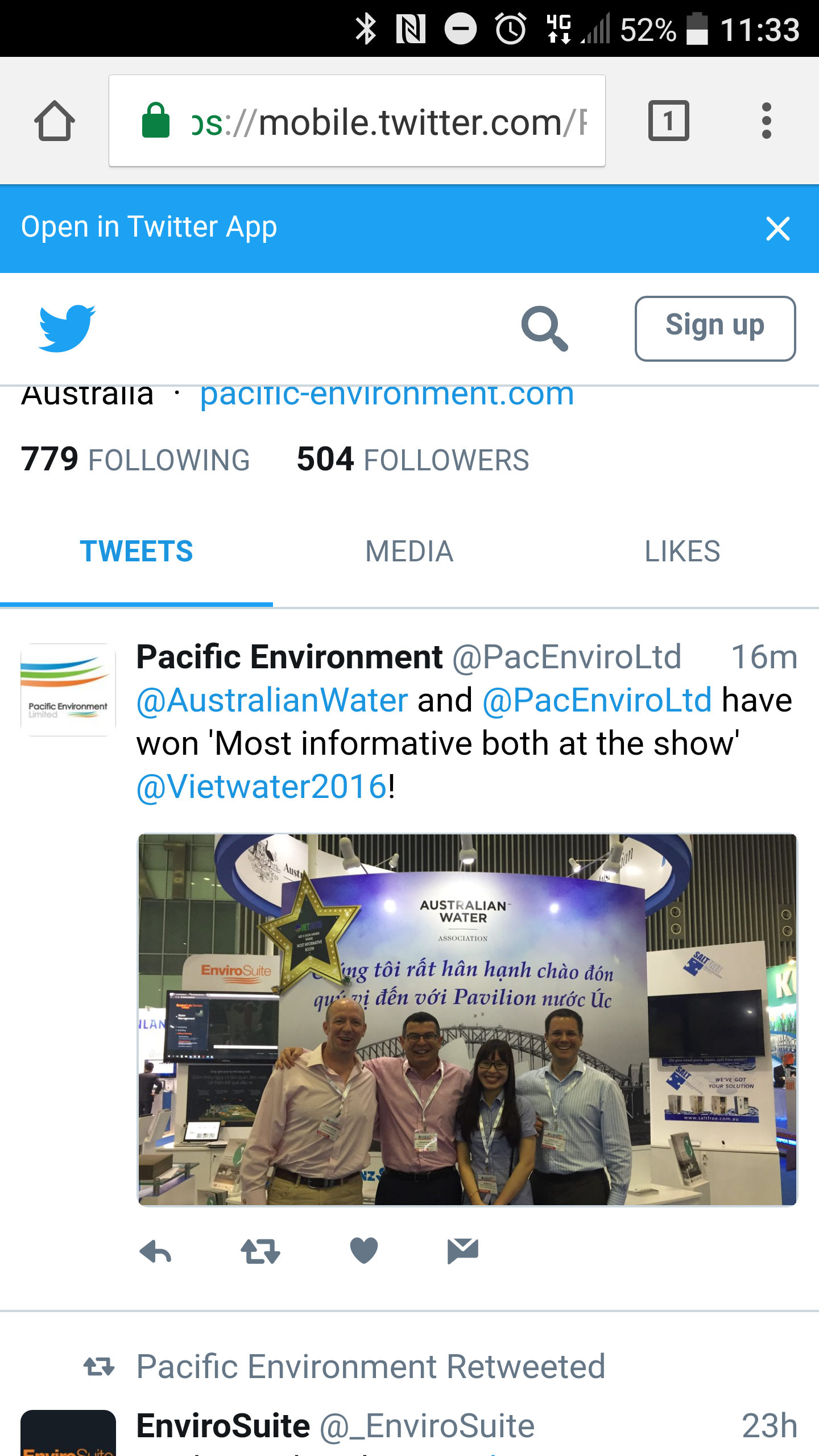819x1456 pixels.
Task: Share tweet via direct message envelope
Action: tap(463, 1251)
